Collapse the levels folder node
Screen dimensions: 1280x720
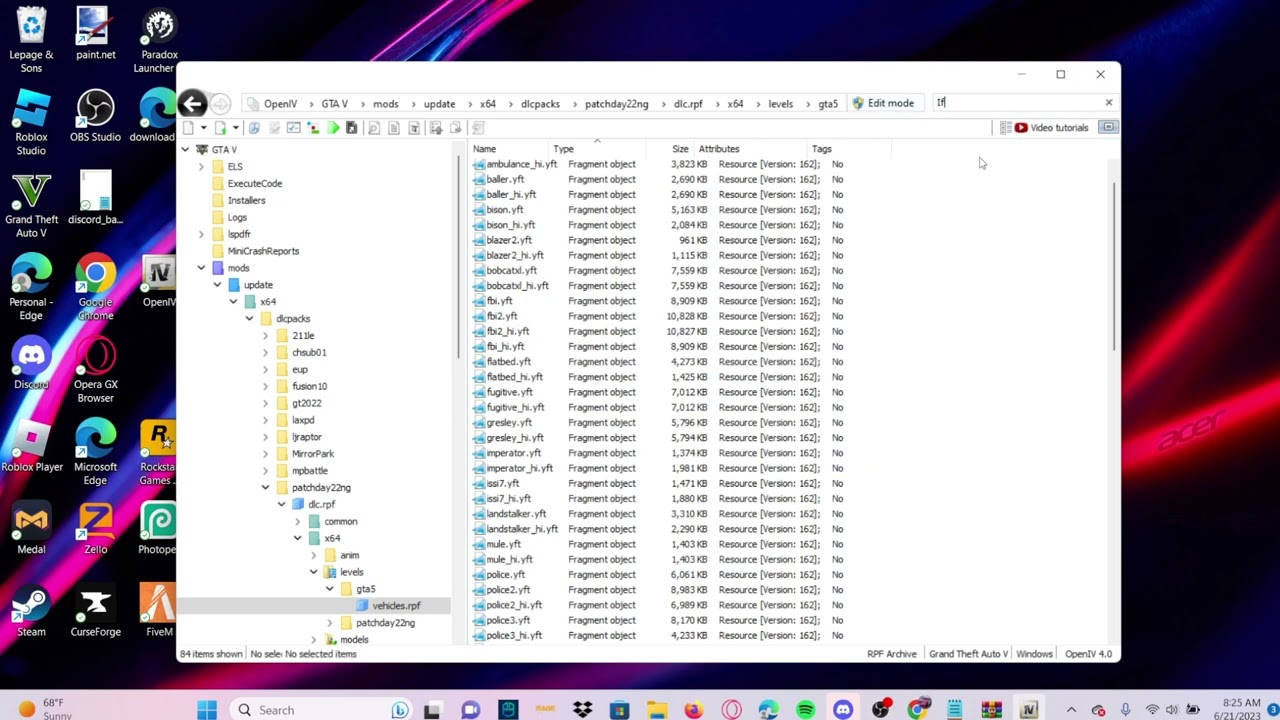(313, 572)
